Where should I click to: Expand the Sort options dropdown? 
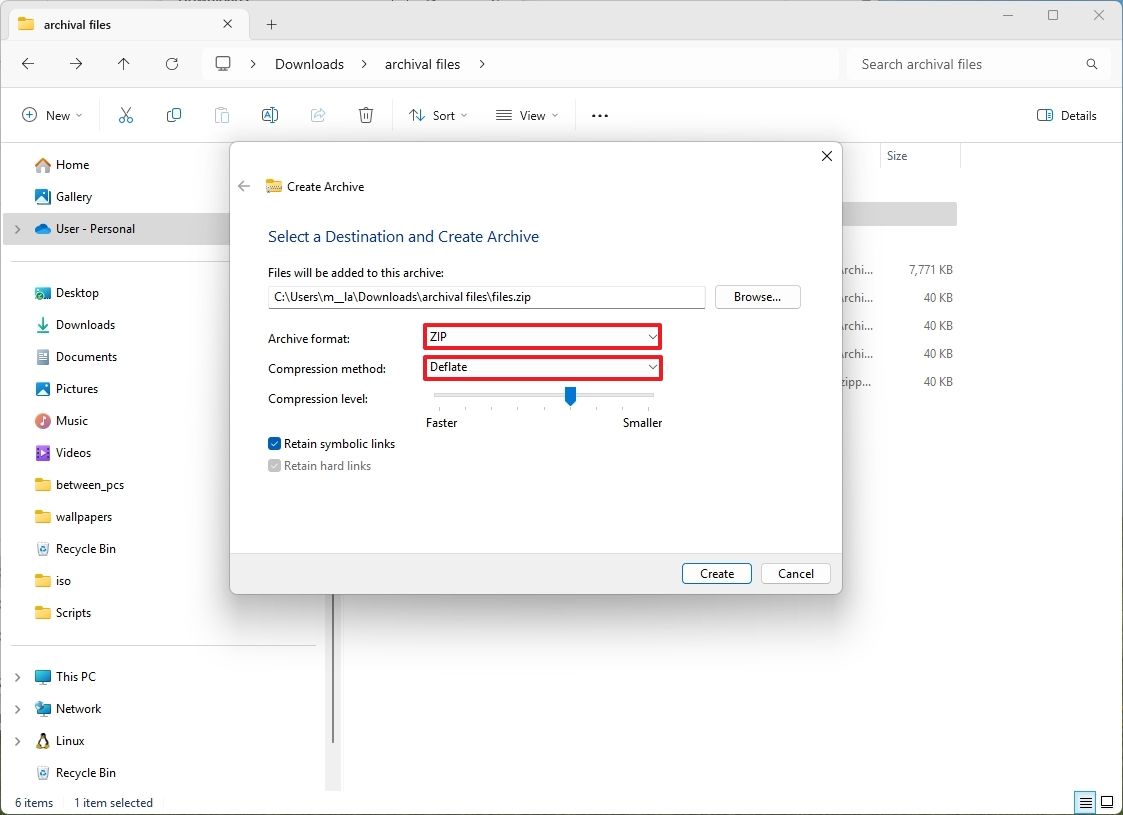pos(437,115)
